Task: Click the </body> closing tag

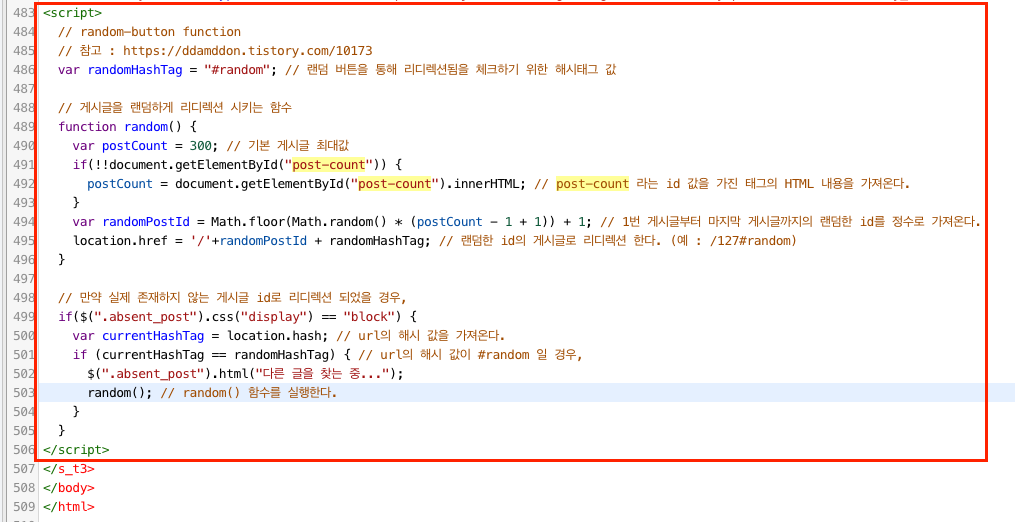Action: (69, 488)
